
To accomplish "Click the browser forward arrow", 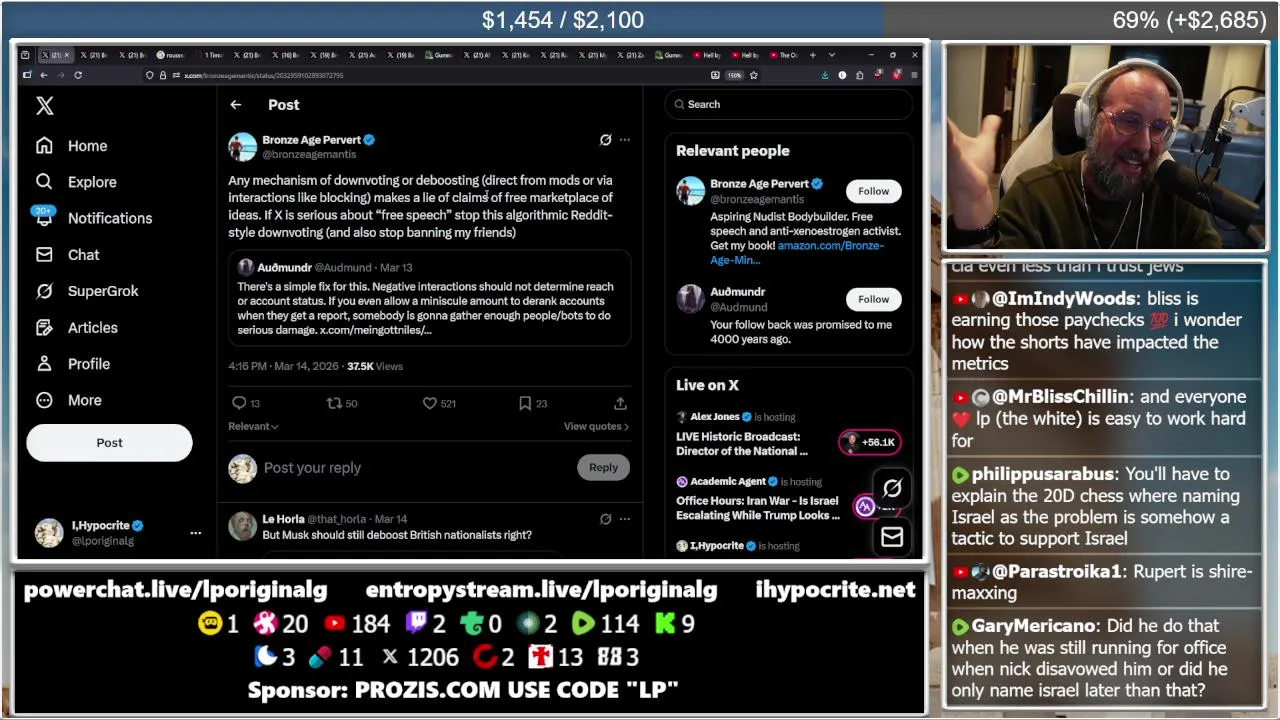I will (61, 75).
